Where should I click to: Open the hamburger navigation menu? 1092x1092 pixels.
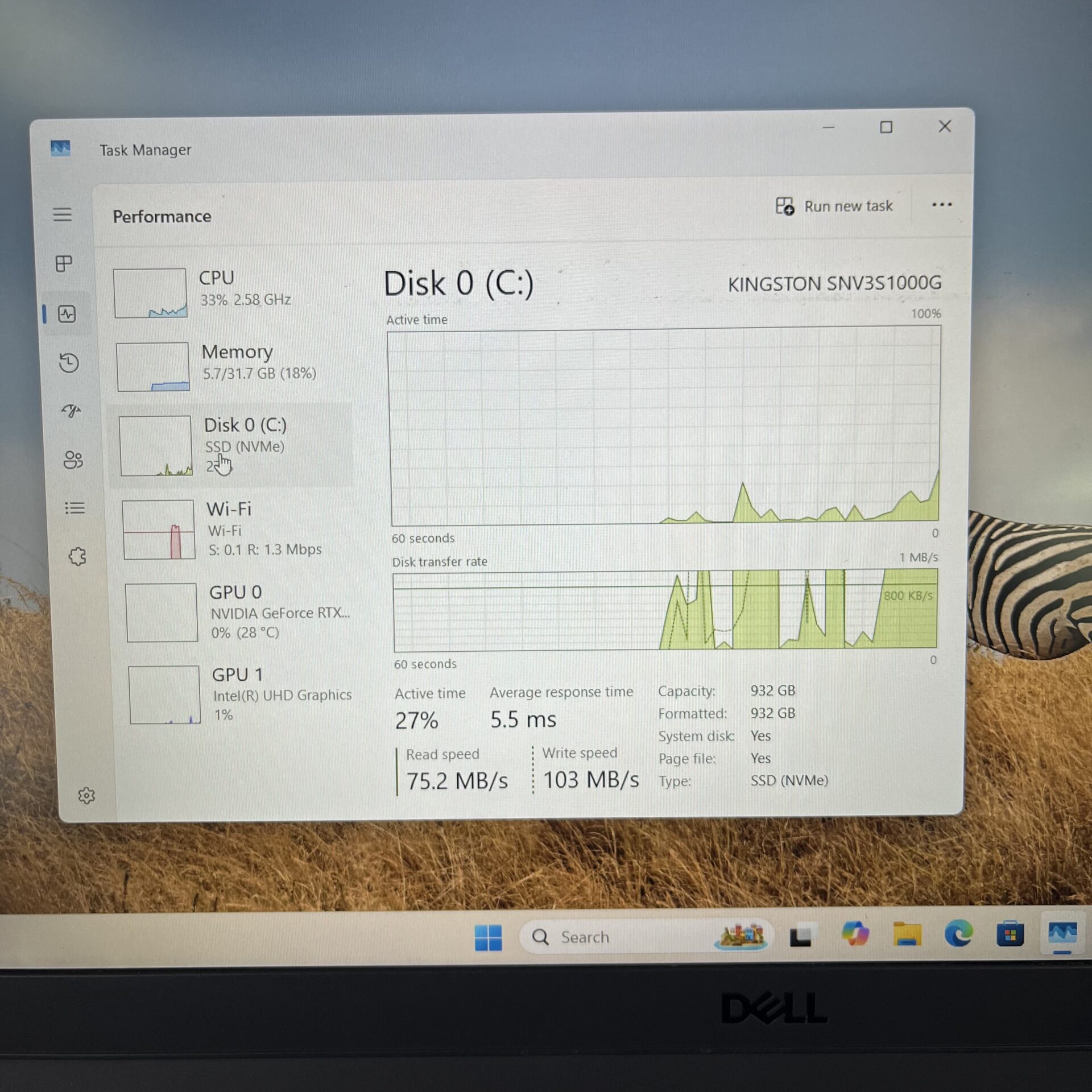pos(63,214)
